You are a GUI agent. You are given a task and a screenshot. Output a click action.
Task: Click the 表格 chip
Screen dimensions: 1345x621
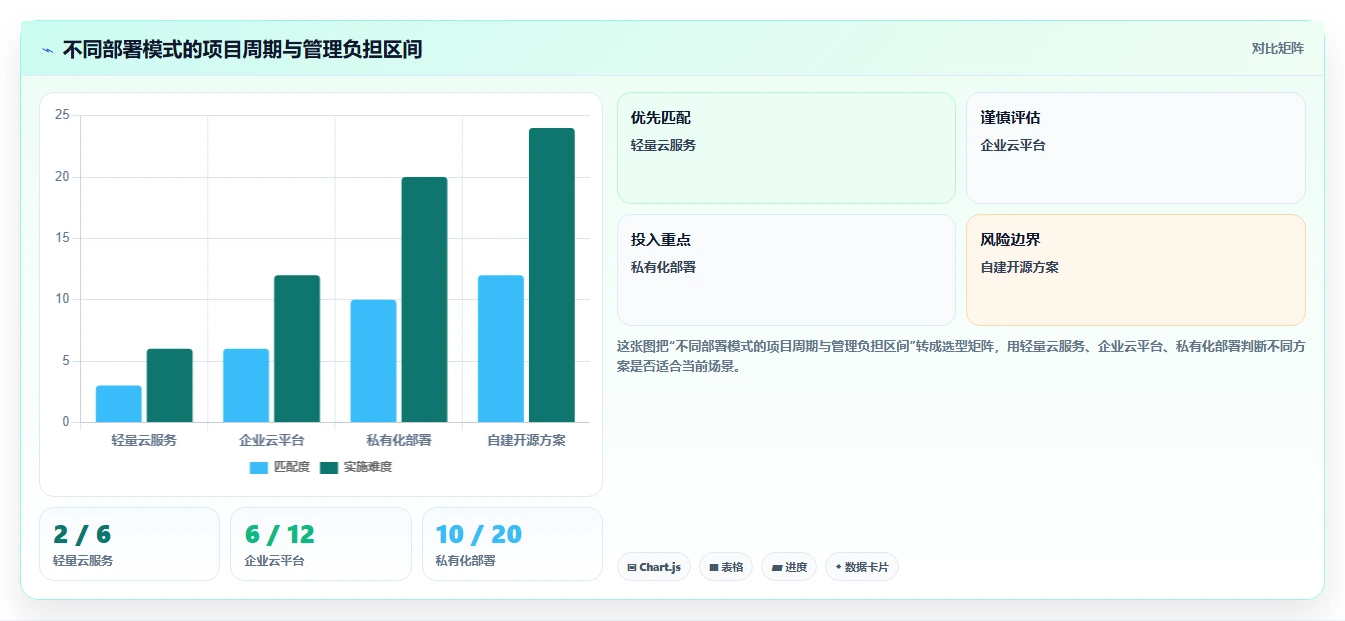click(726, 567)
